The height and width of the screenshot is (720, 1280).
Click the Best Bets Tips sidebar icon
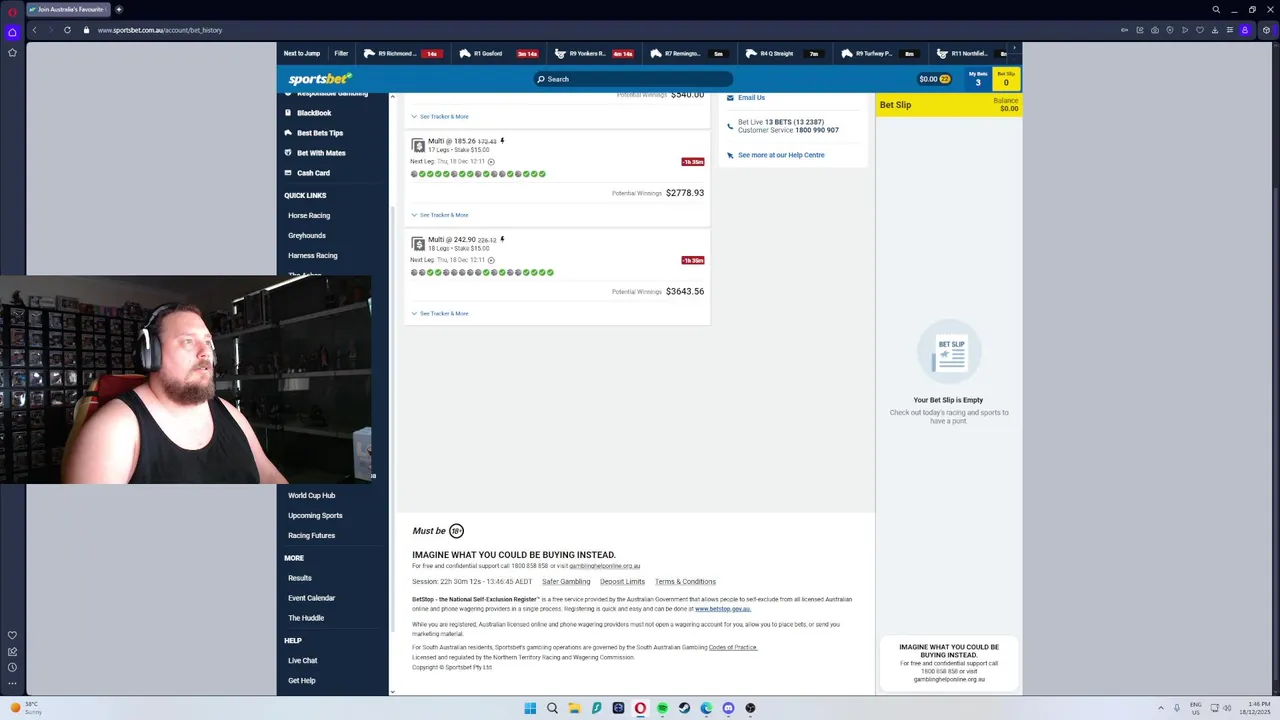click(288, 133)
